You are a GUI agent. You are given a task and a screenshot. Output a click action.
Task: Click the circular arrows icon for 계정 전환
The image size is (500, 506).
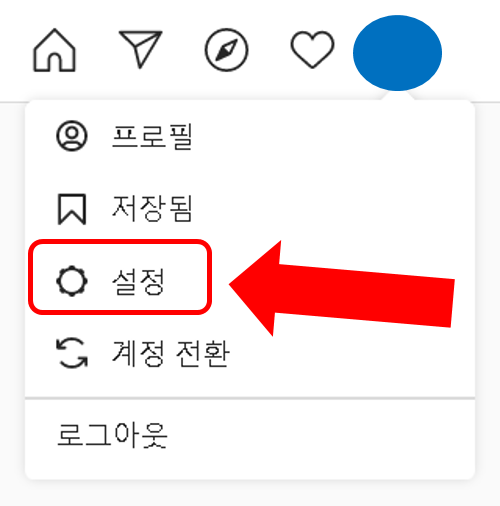[72, 353]
